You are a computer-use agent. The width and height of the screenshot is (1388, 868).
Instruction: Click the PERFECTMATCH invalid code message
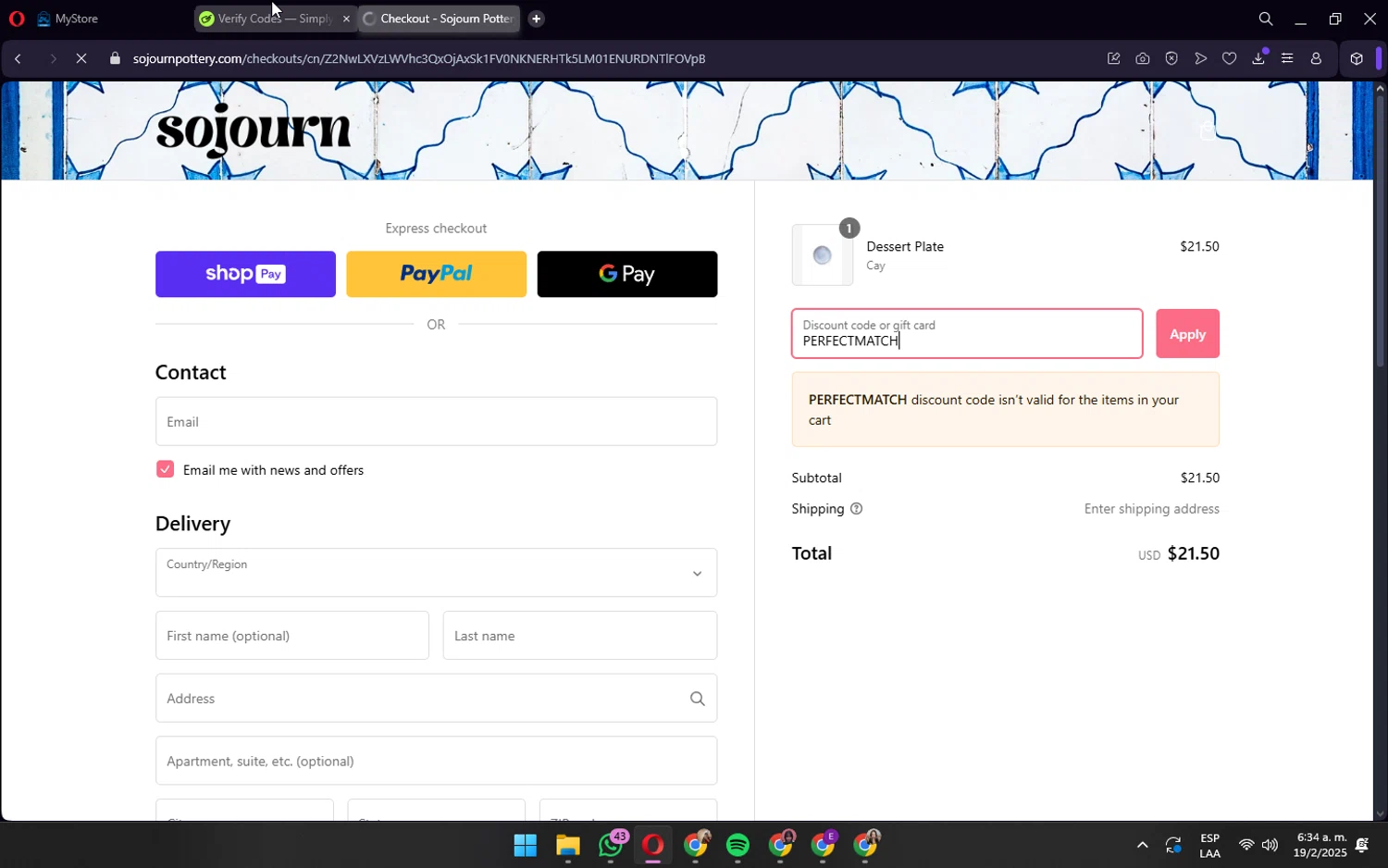click(x=1005, y=410)
